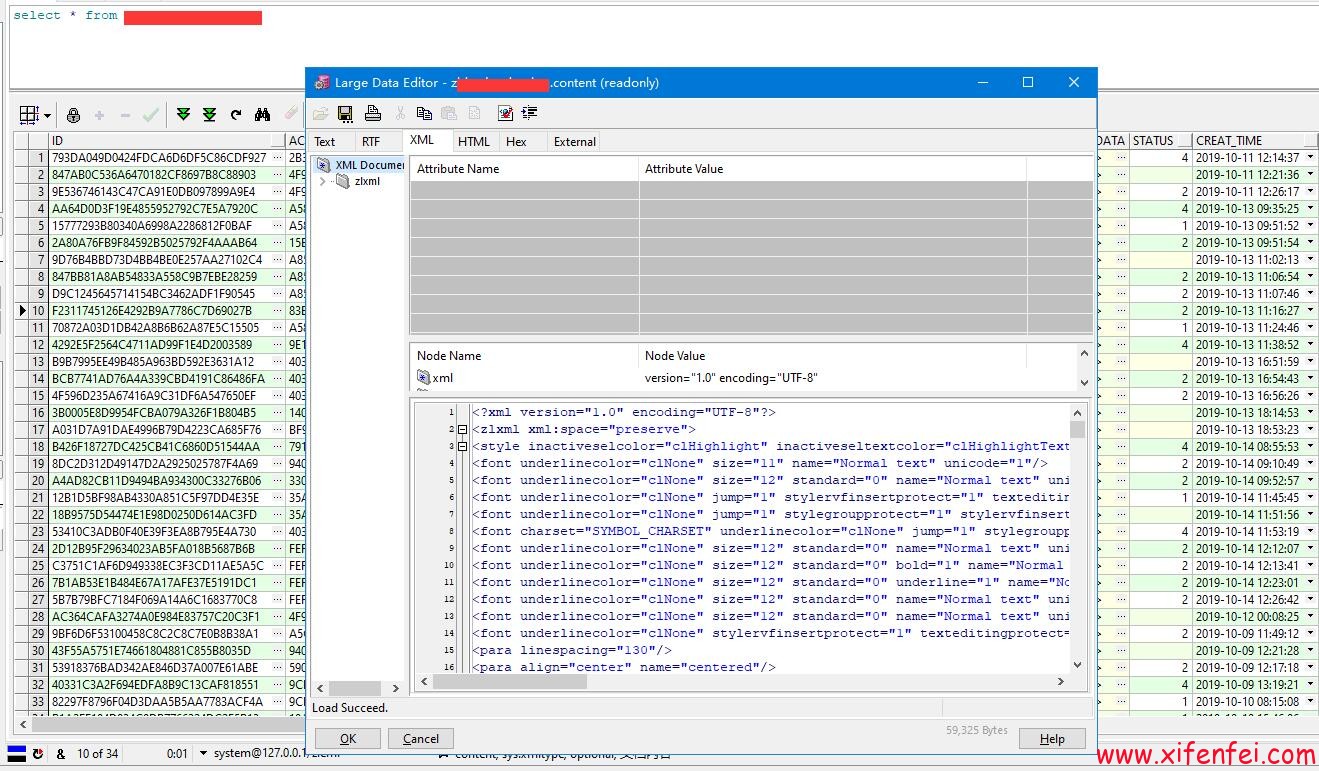Open date dropdown for 2019-10-11 12:14:37
The image size is (1319, 771).
tap(1310, 158)
